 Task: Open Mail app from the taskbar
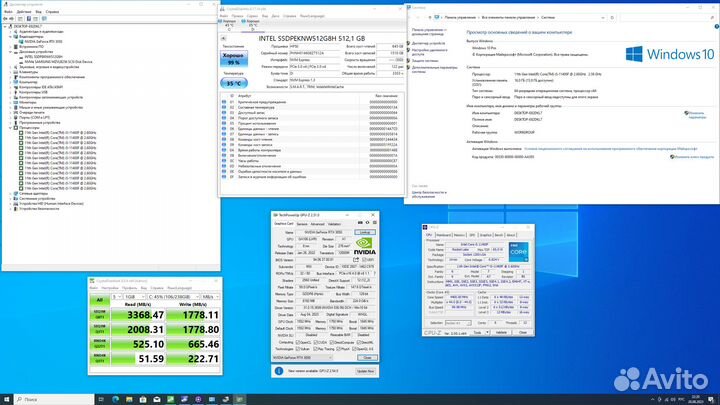[x=157, y=399]
